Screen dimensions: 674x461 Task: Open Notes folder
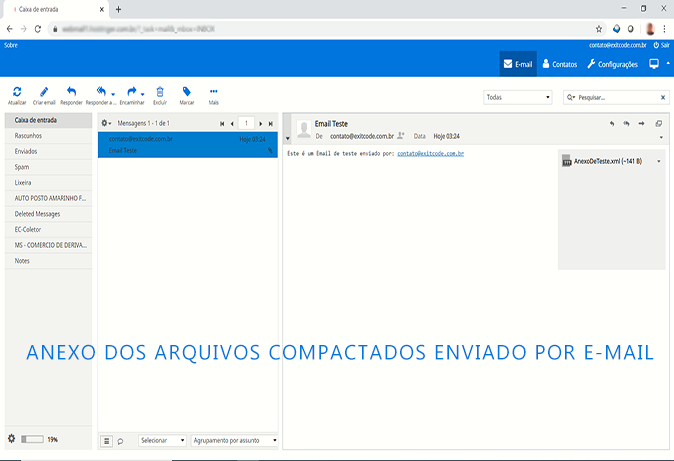click(48, 261)
